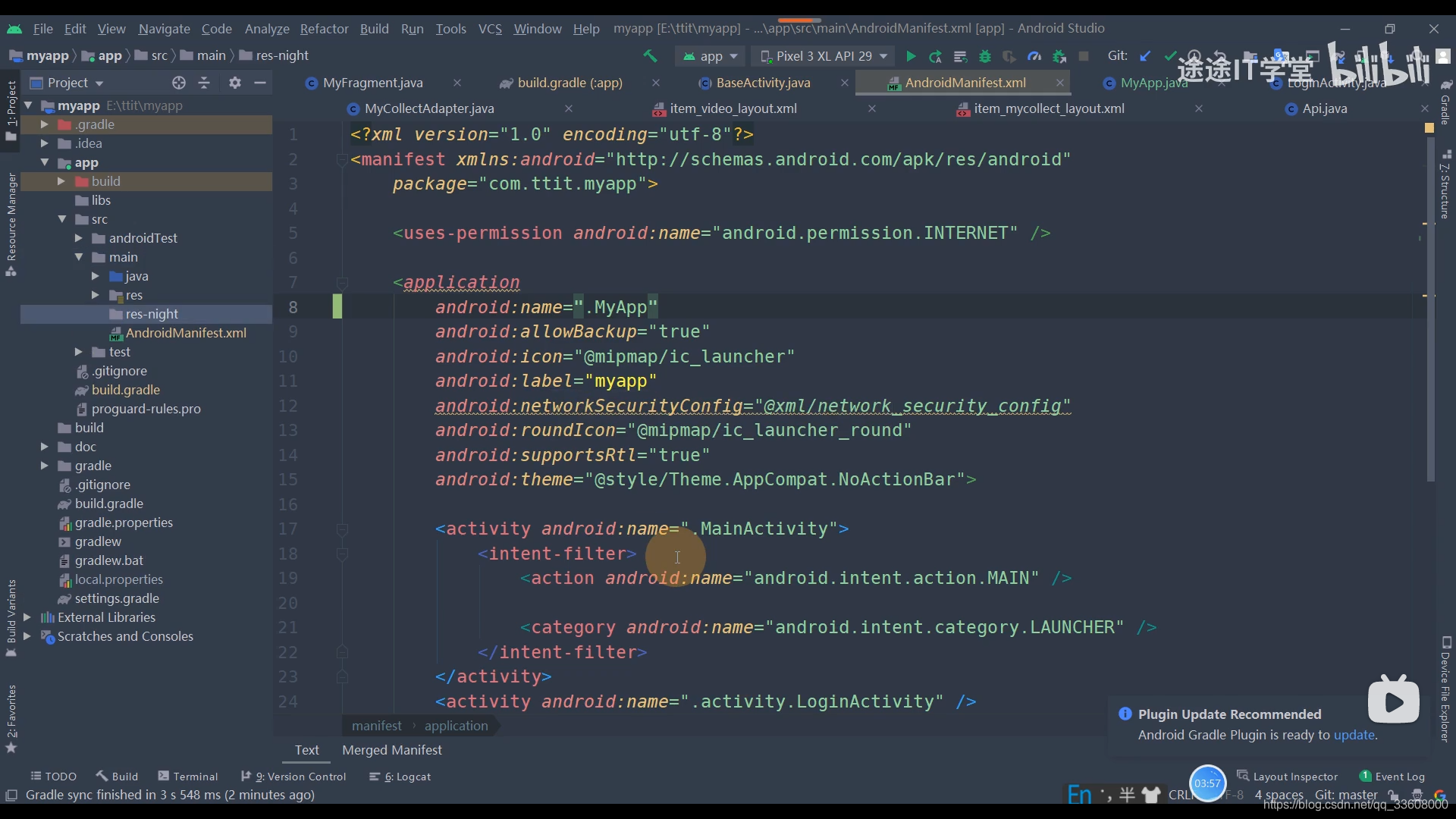Toggle the Gradle side tool window
Viewport: 1456px width, 819px height.
click(x=1445, y=102)
